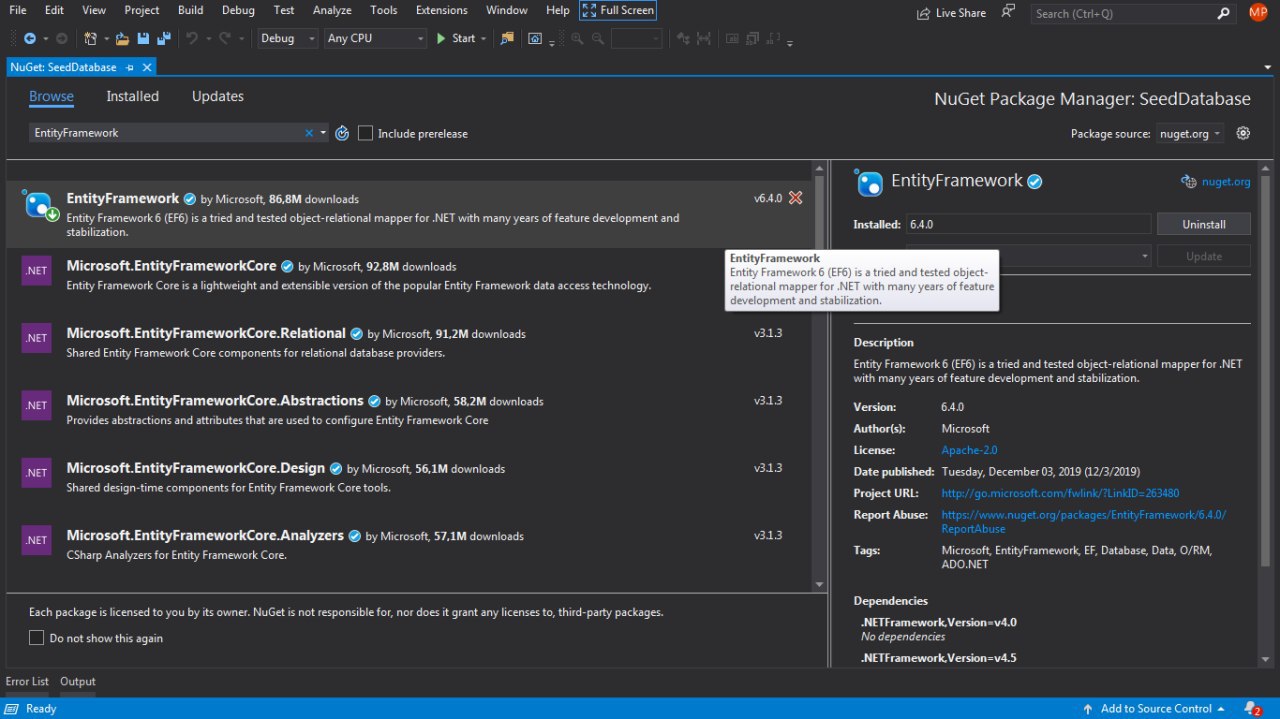Open the nuget.org link in details
Image resolution: width=1280 pixels, height=719 pixels.
[x=1226, y=182]
